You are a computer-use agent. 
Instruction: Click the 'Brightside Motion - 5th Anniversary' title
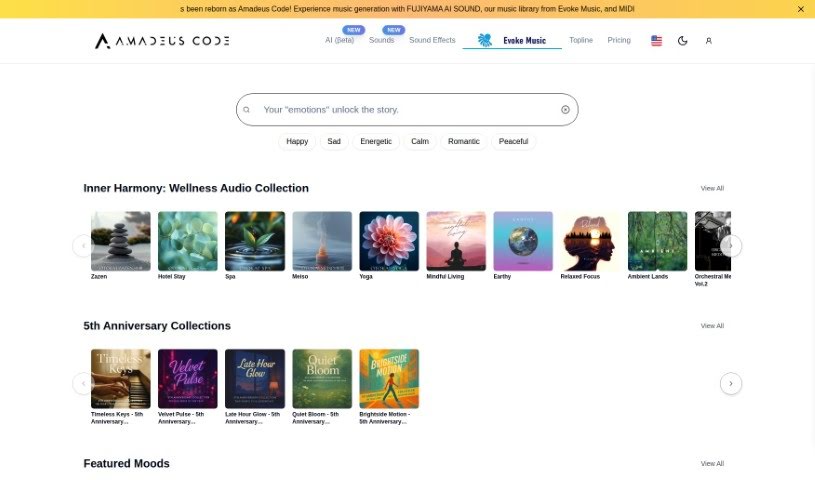[x=385, y=418]
